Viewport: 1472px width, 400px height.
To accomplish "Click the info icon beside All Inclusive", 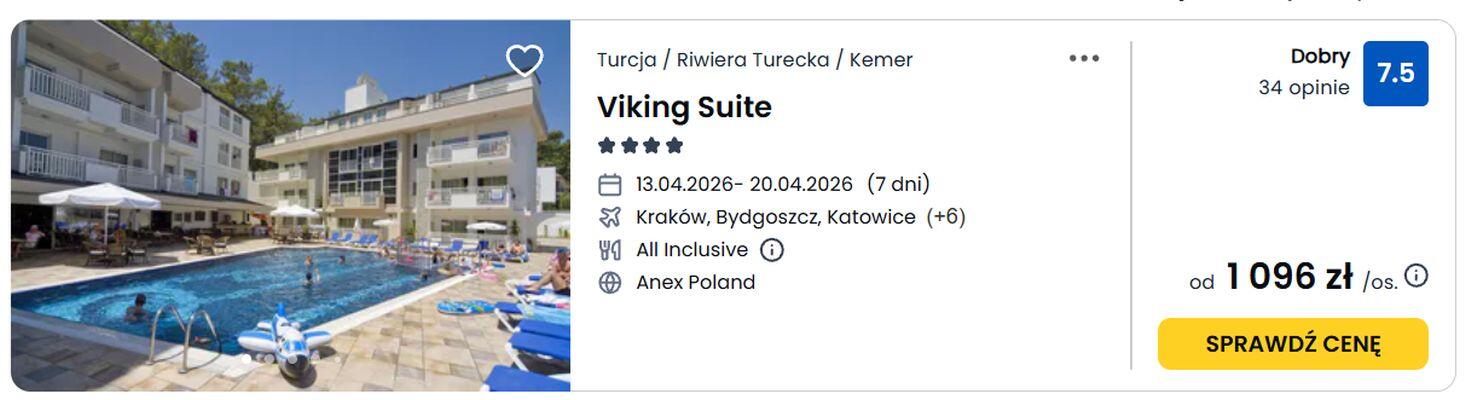I will pos(772,250).
